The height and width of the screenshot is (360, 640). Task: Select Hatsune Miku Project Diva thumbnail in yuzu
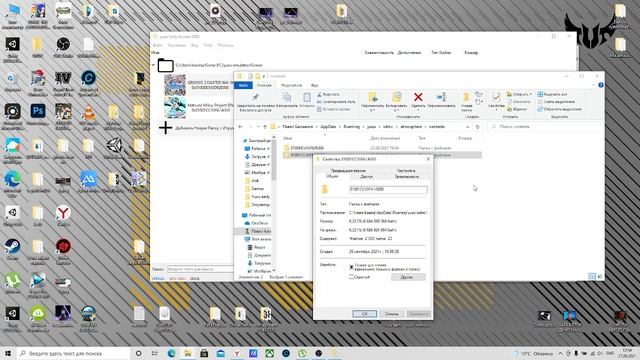coord(175,107)
